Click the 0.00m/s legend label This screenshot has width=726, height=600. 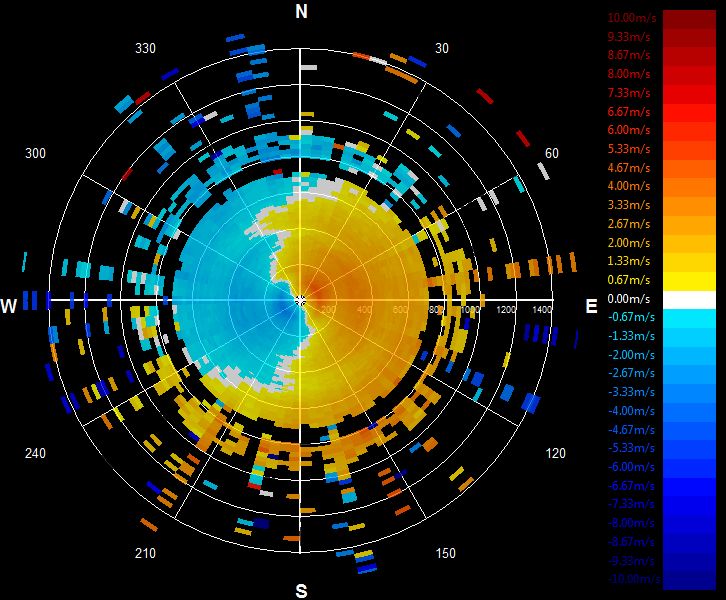629,299
